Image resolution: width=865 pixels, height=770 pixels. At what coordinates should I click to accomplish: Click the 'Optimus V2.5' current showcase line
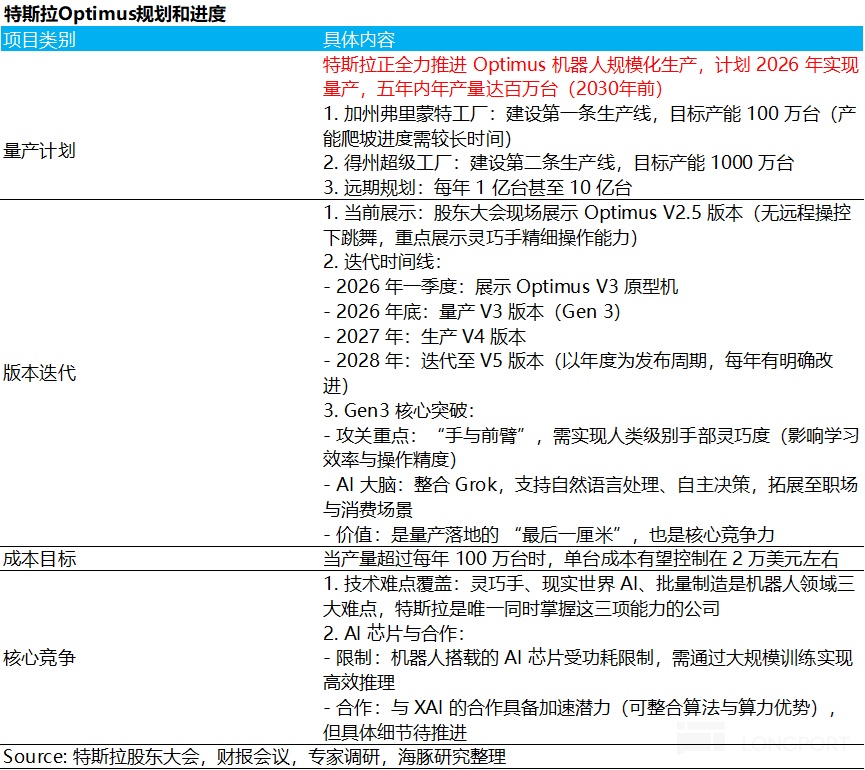coord(590,213)
